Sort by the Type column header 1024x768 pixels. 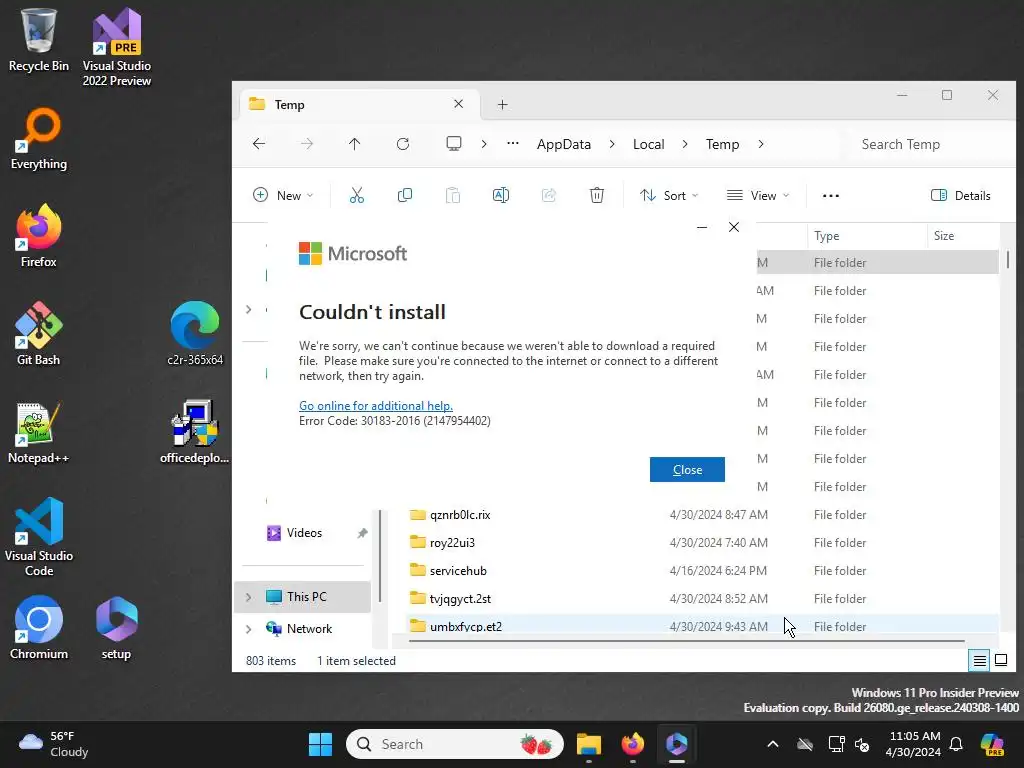tap(867, 236)
